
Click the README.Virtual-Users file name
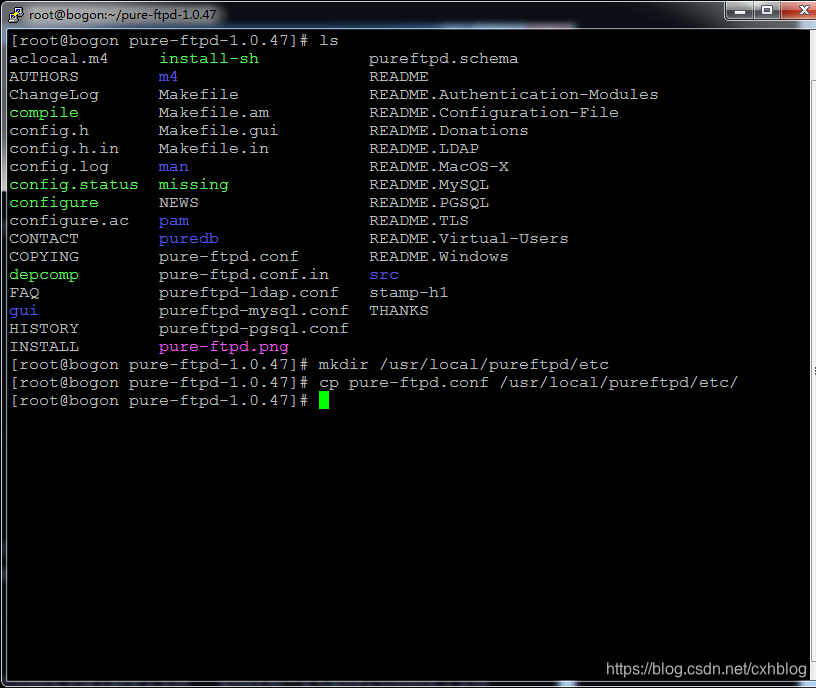pos(468,239)
